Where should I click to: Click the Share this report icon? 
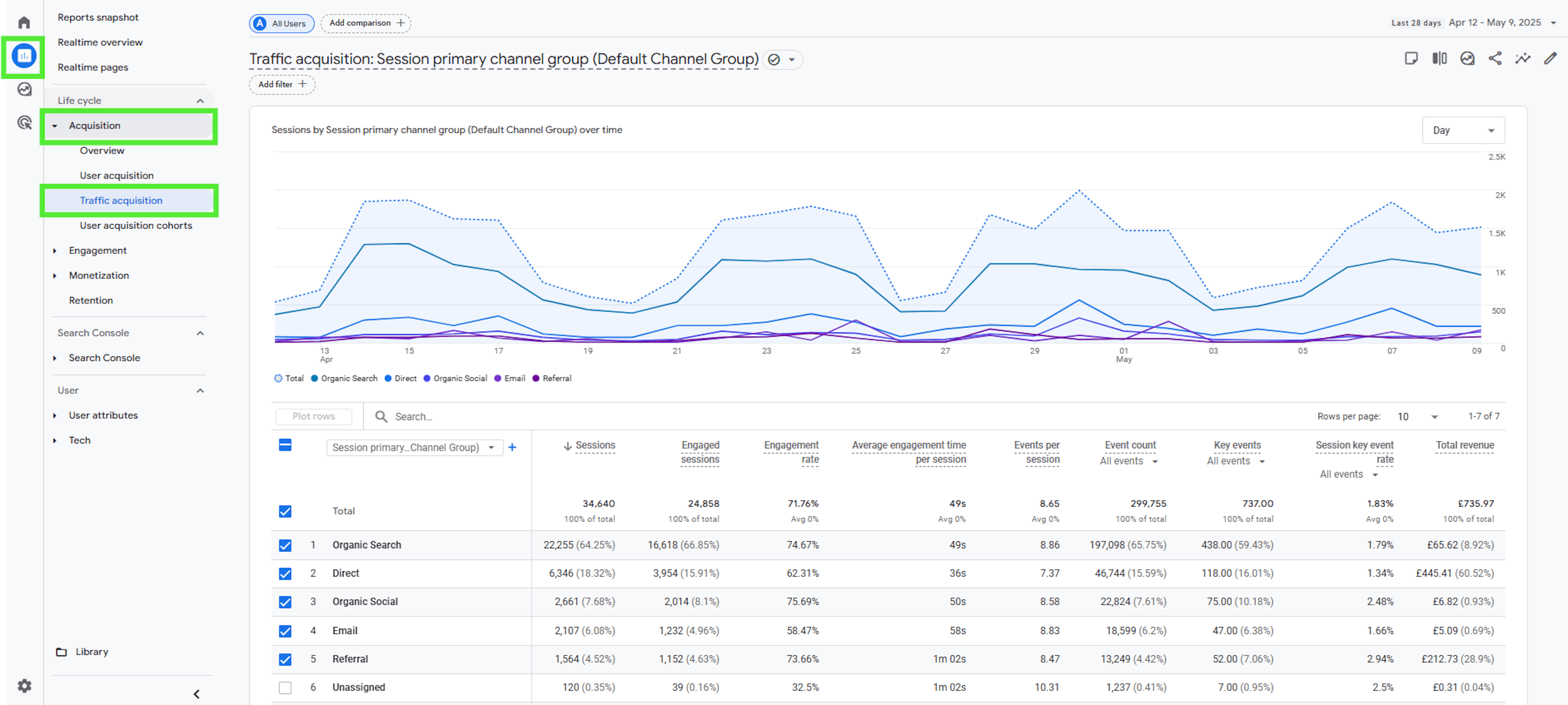[1495, 58]
